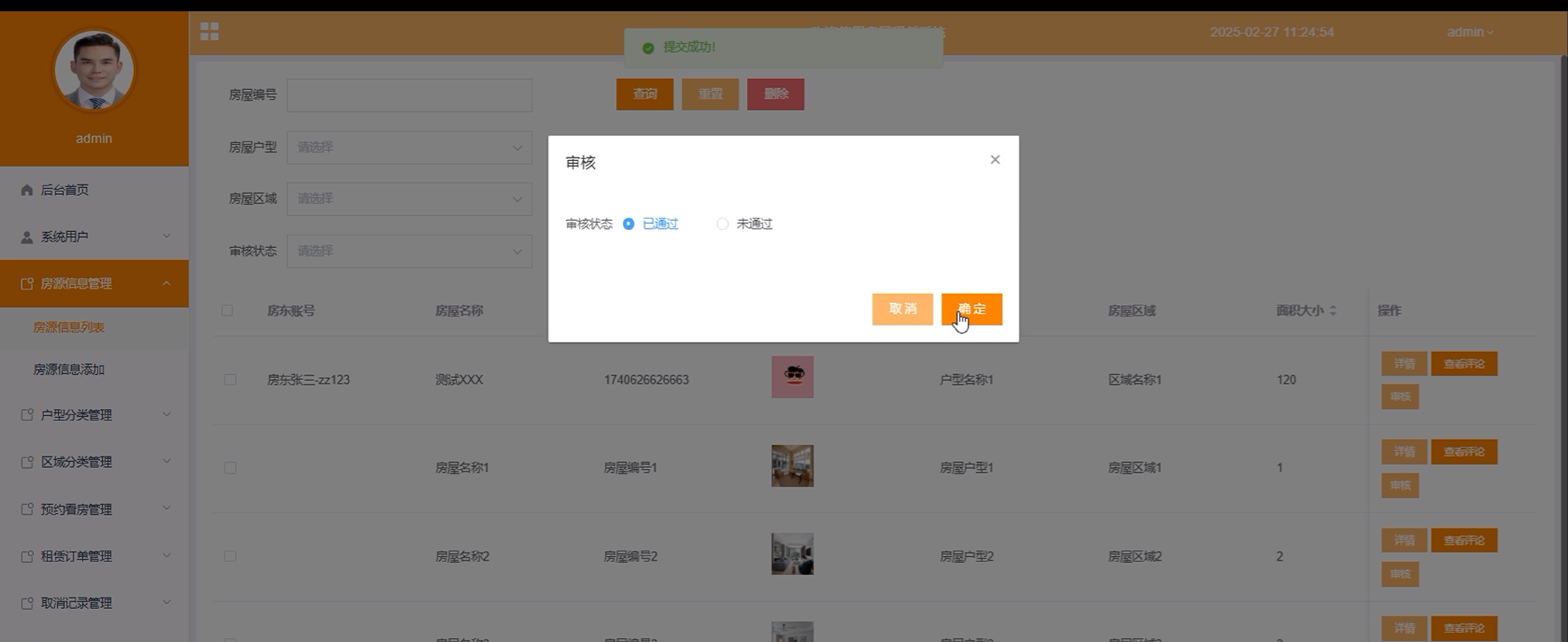Click the admin avatar photo
This screenshot has height=642, width=1568.
click(x=94, y=70)
